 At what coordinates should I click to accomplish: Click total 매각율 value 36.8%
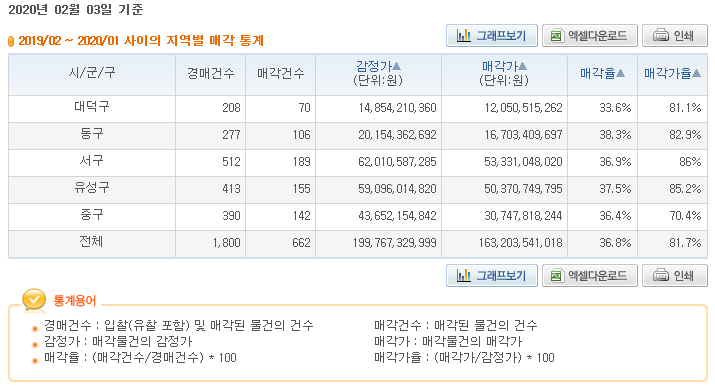pyautogui.click(x=615, y=243)
